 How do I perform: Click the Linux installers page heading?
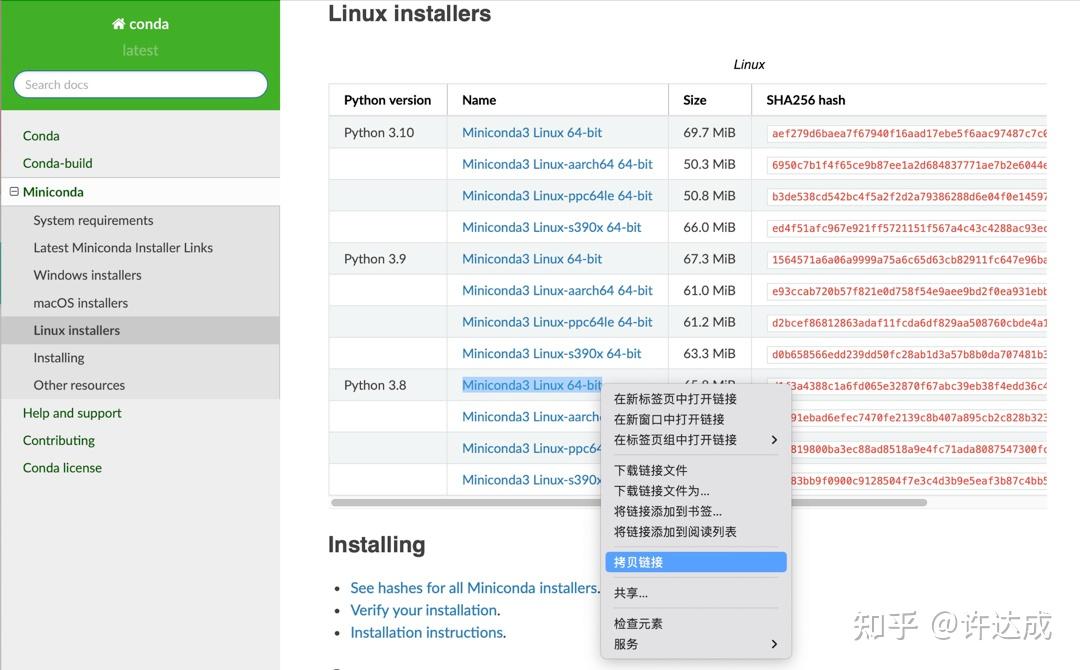(x=410, y=14)
